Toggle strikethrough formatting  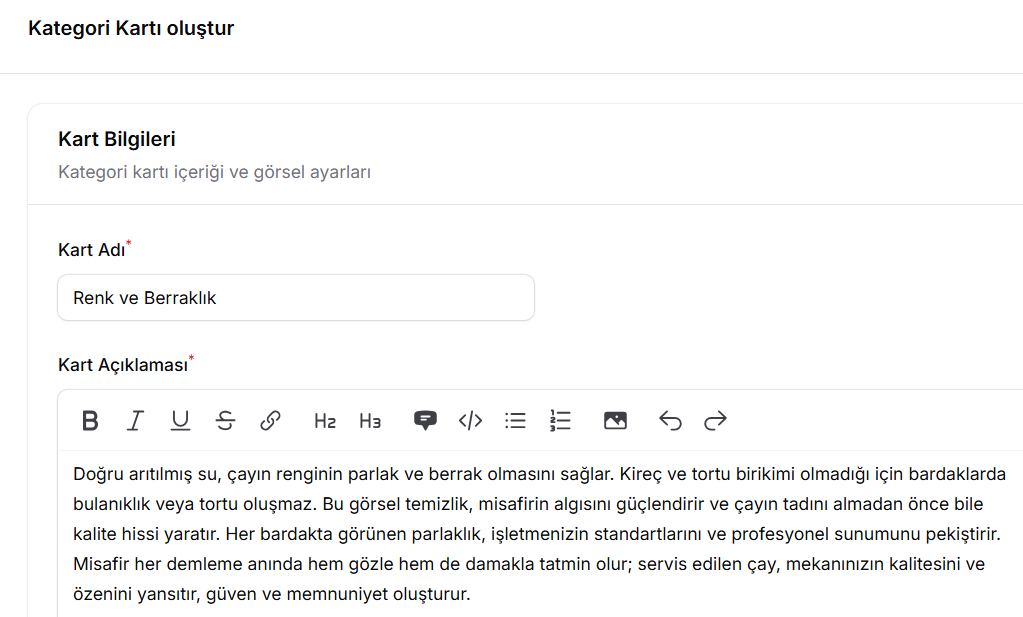[225, 420]
